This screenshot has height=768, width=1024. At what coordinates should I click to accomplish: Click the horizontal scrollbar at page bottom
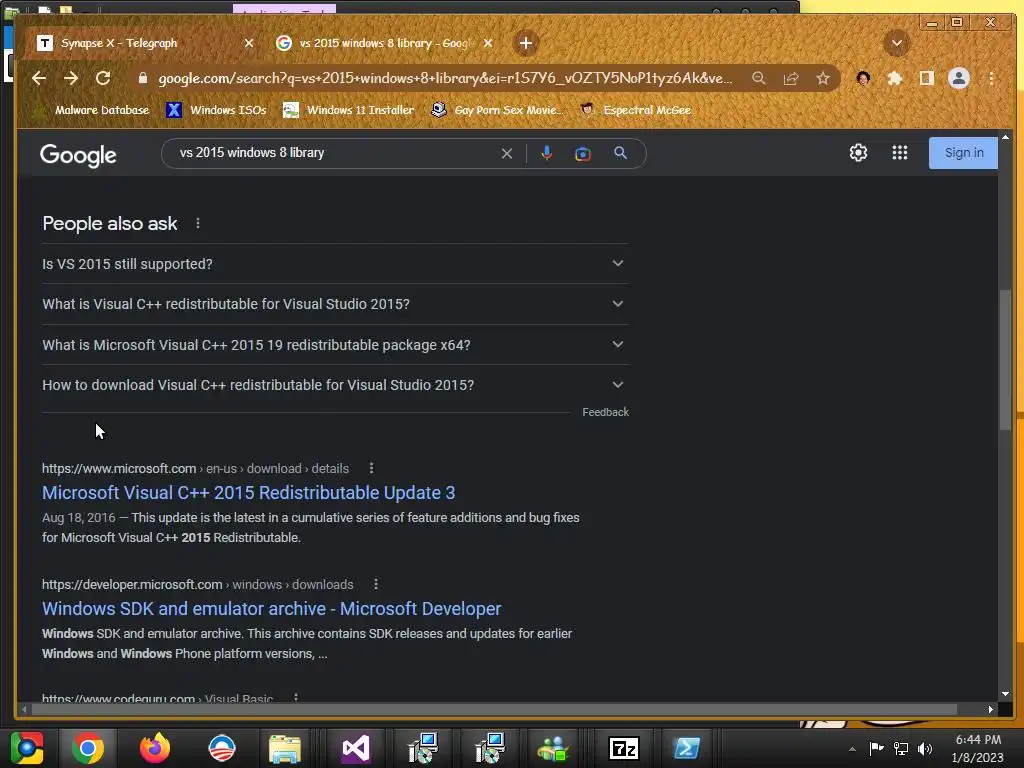click(x=494, y=709)
